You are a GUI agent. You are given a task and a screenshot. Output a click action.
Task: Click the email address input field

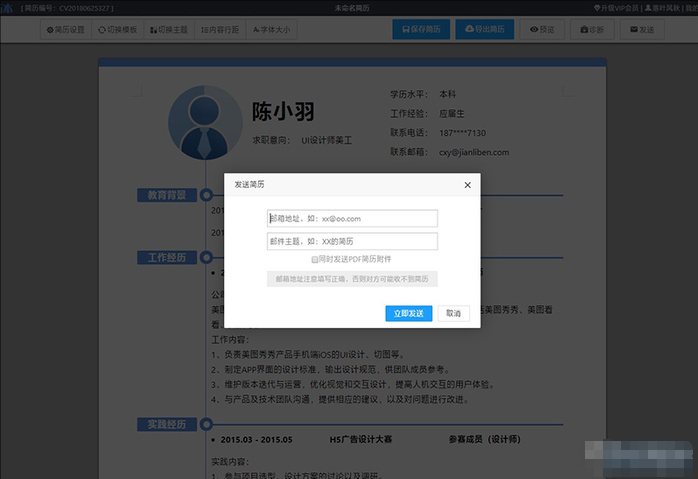tap(352, 219)
